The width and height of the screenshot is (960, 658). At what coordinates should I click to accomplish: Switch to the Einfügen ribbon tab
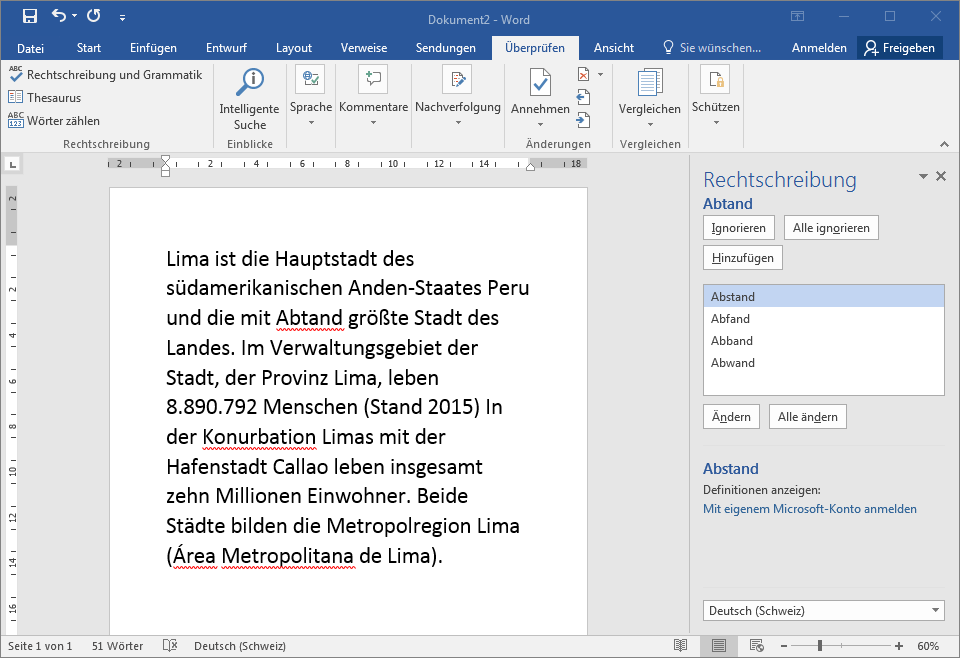[x=153, y=48]
